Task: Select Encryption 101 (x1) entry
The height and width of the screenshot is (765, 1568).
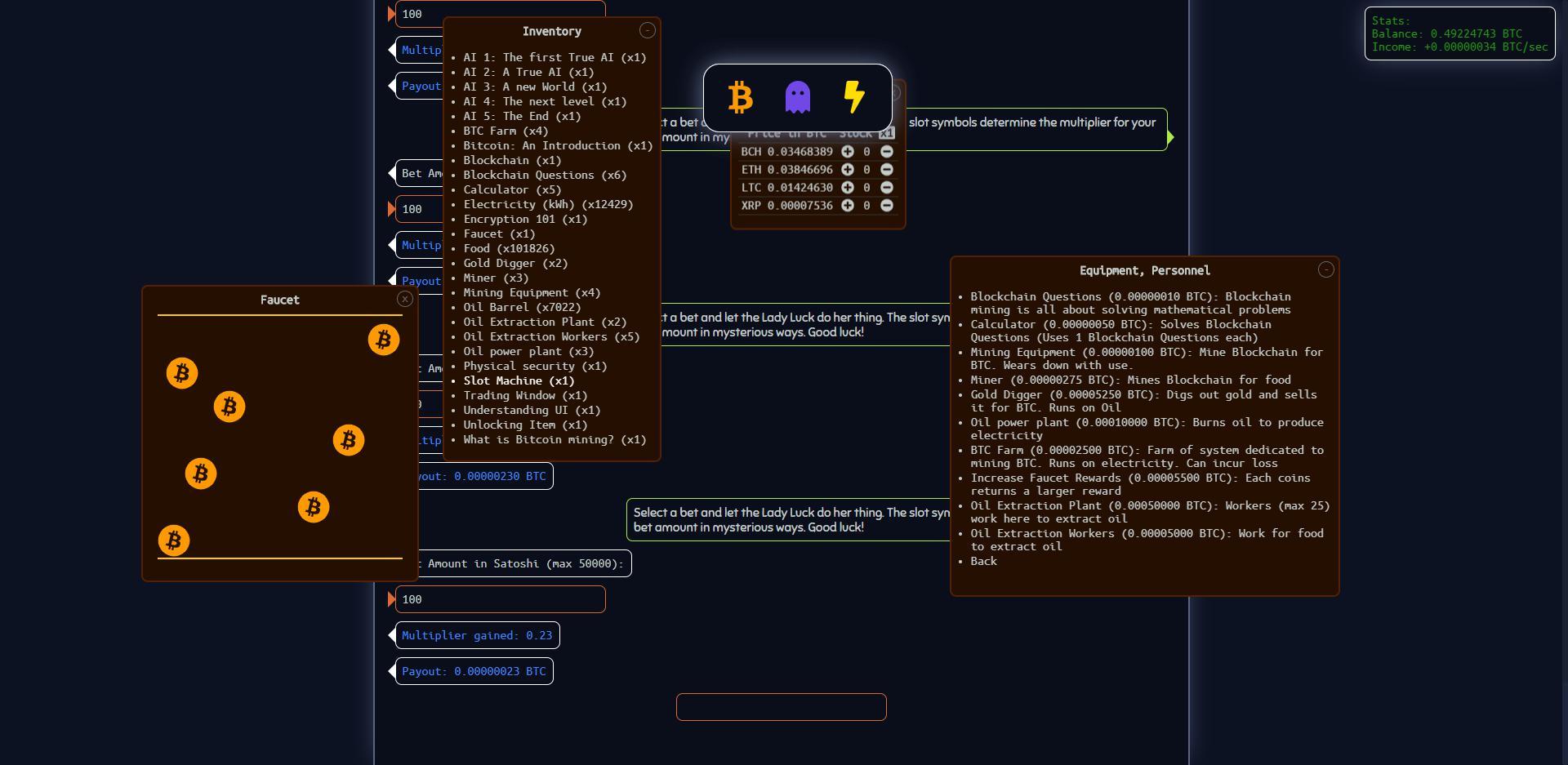Action: [x=525, y=220]
